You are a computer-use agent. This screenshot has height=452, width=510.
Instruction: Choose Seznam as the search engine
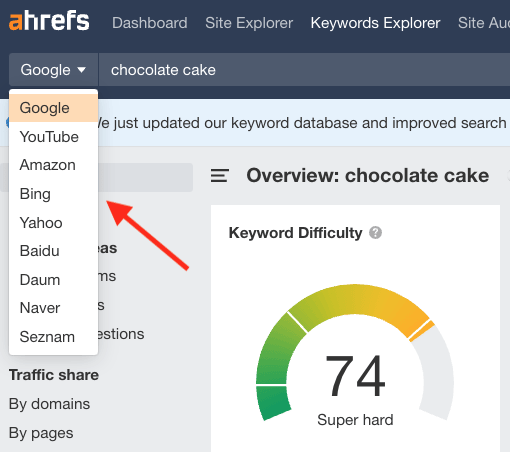tap(54, 336)
